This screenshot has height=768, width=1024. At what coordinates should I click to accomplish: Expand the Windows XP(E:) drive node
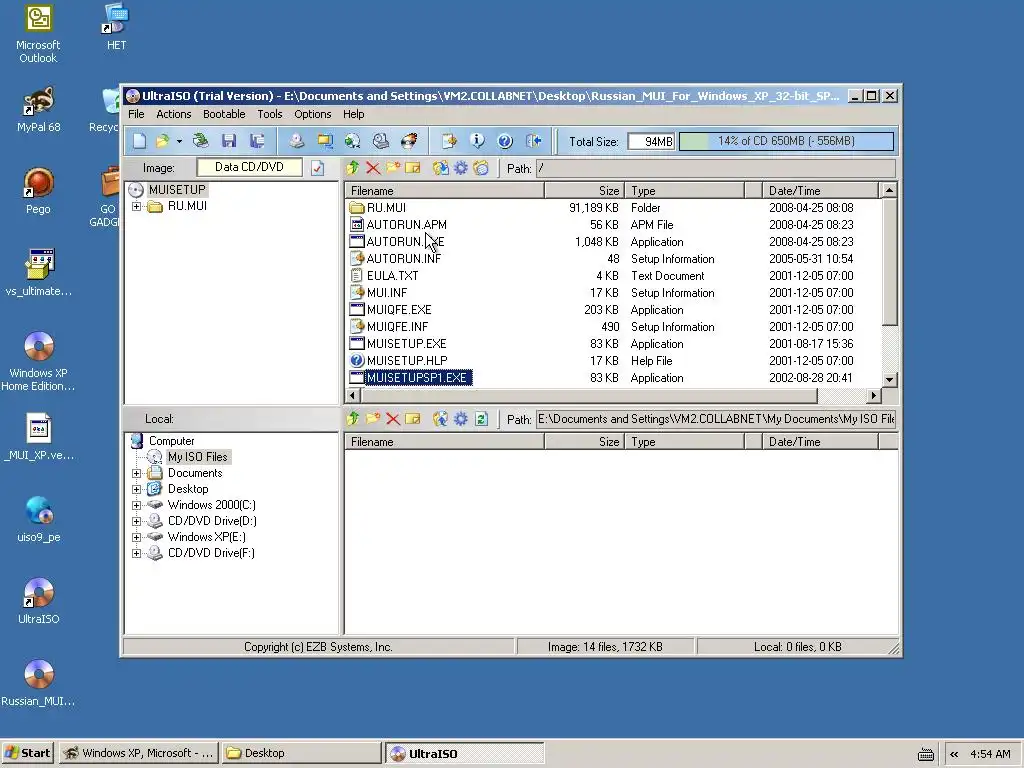point(136,537)
